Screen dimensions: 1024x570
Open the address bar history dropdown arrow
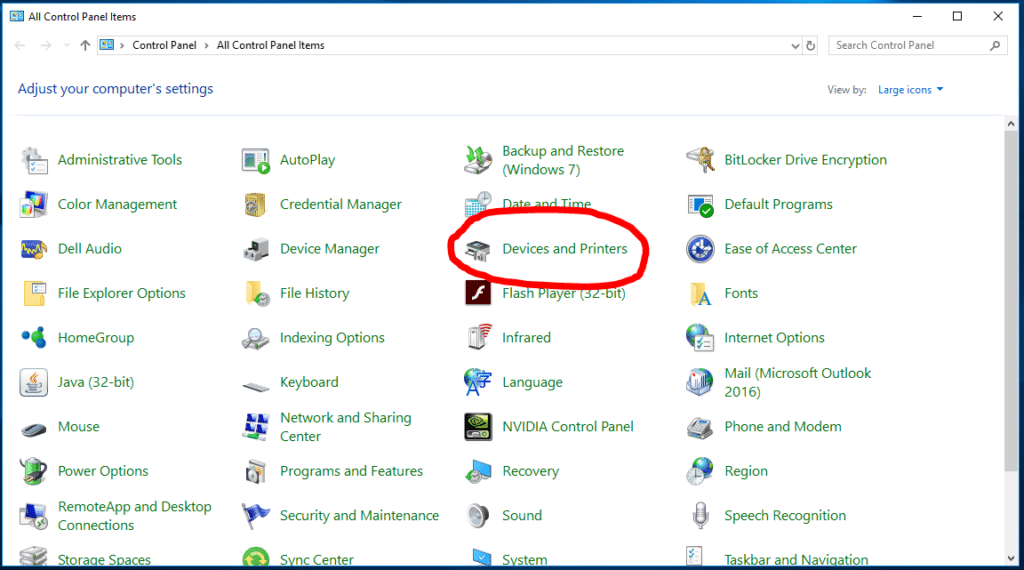[794, 45]
